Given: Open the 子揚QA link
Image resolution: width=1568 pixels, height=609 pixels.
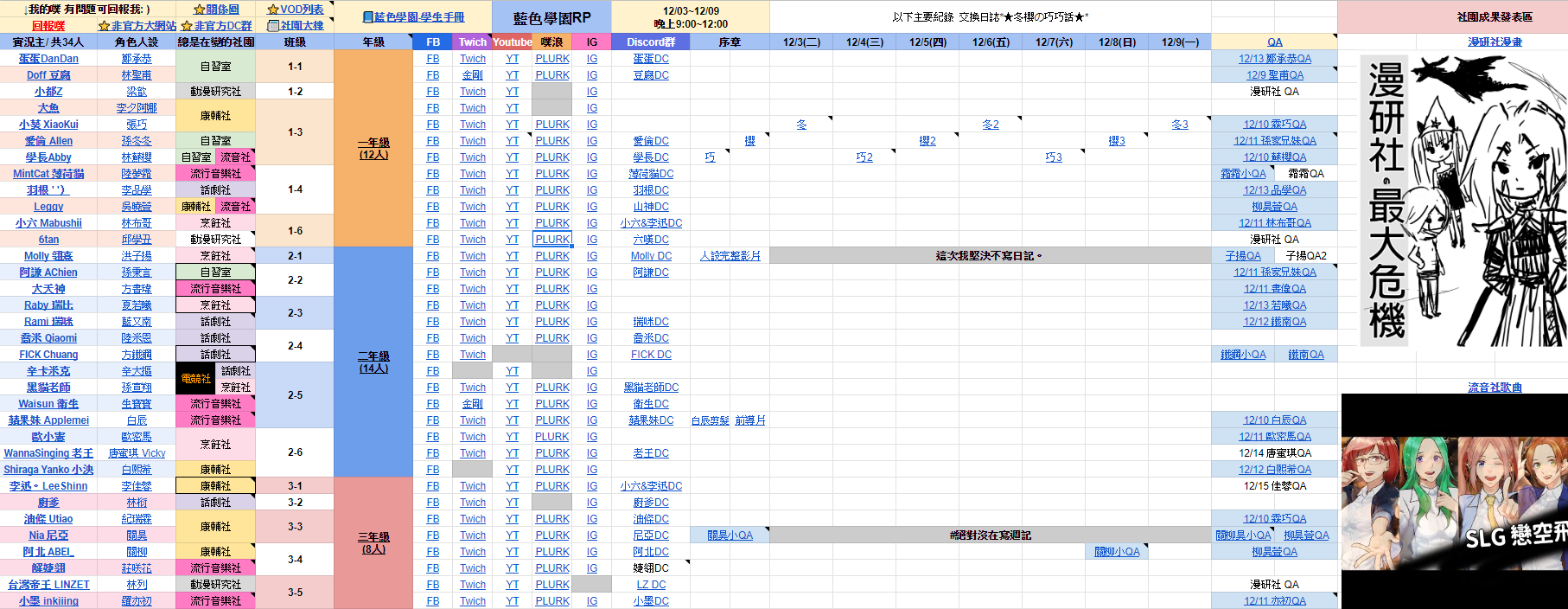Looking at the screenshot, I should tap(1243, 256).
